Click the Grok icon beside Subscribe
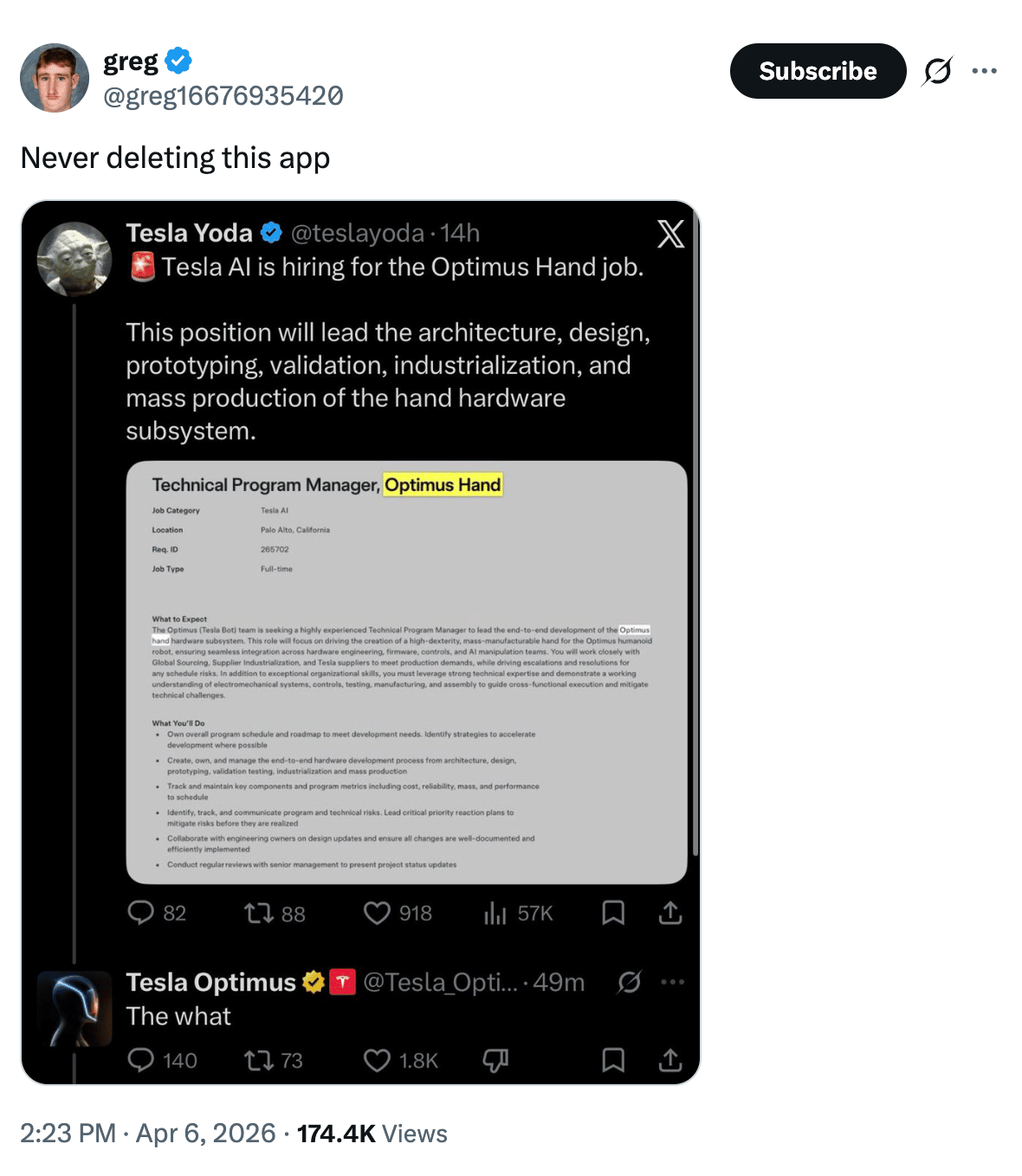 [x=937, y=71]
